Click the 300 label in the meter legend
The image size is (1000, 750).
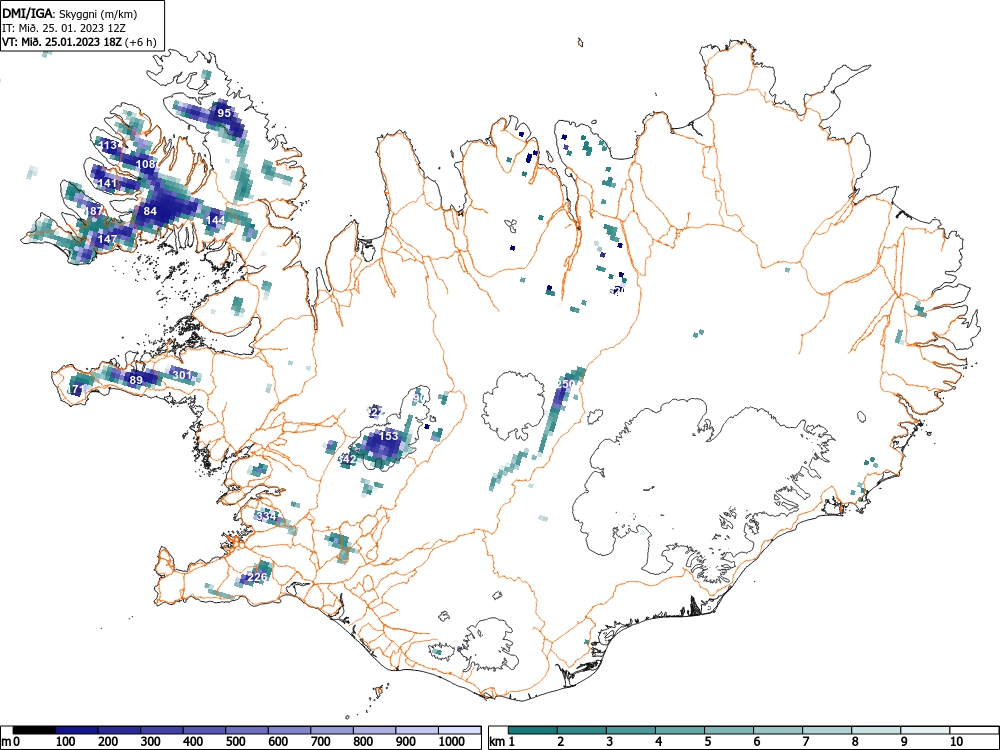coord(151,742)
